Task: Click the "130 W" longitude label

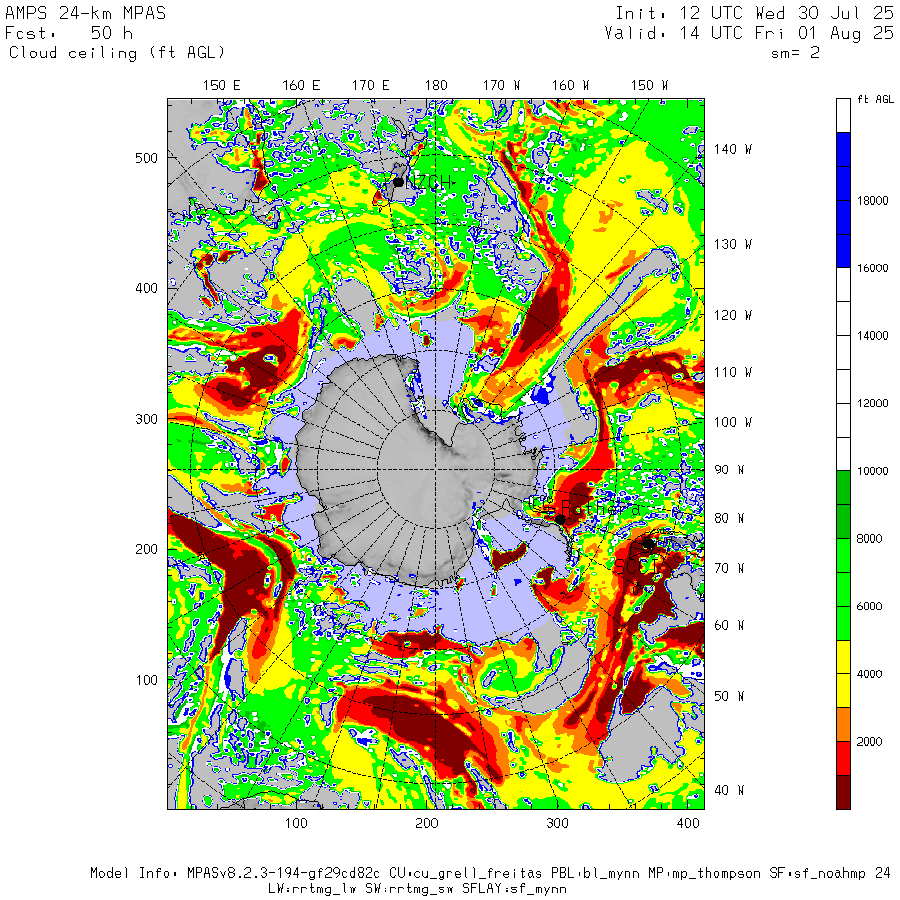Action: click(x=733, y=245)
